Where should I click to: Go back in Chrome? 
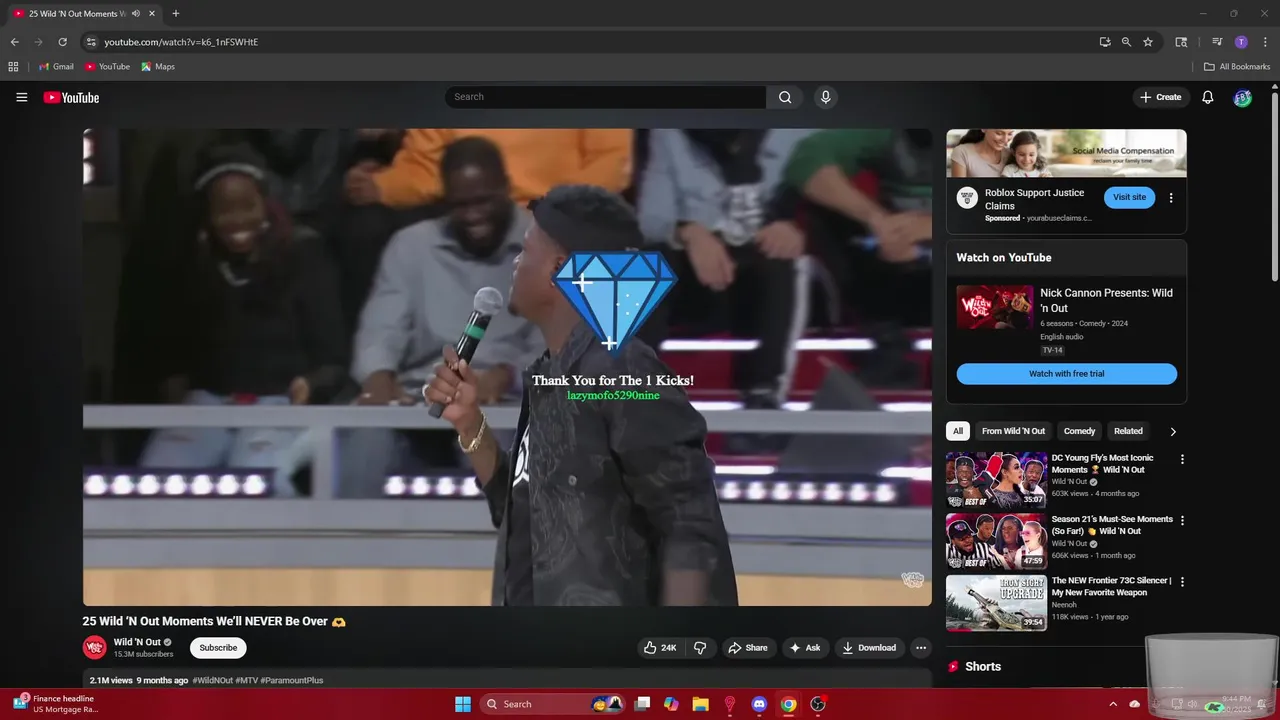click(x=15, y=42)
